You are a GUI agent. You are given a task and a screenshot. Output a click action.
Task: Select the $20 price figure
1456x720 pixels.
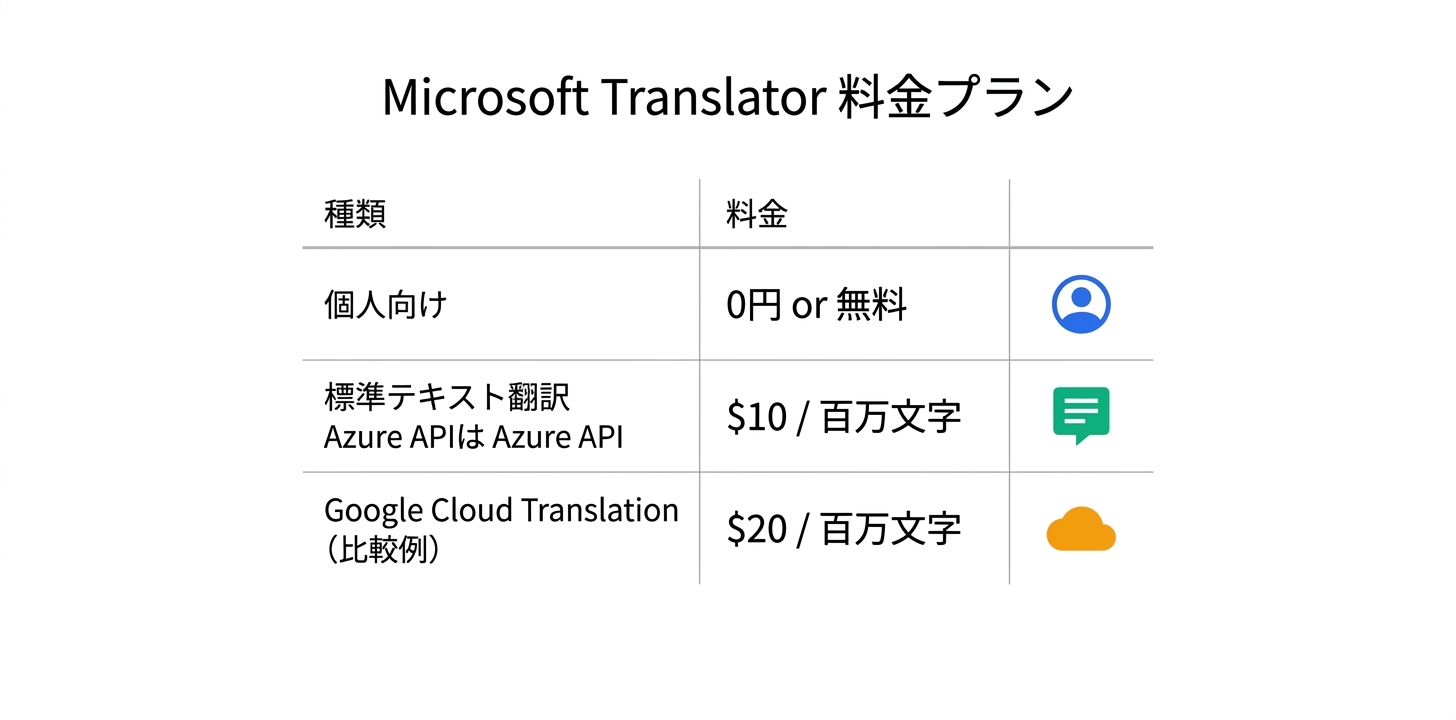pyautogui.click(x=756, y=529)
